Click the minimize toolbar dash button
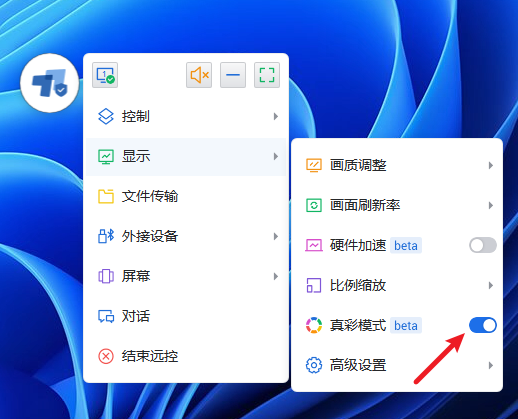 tap(233, 75)
